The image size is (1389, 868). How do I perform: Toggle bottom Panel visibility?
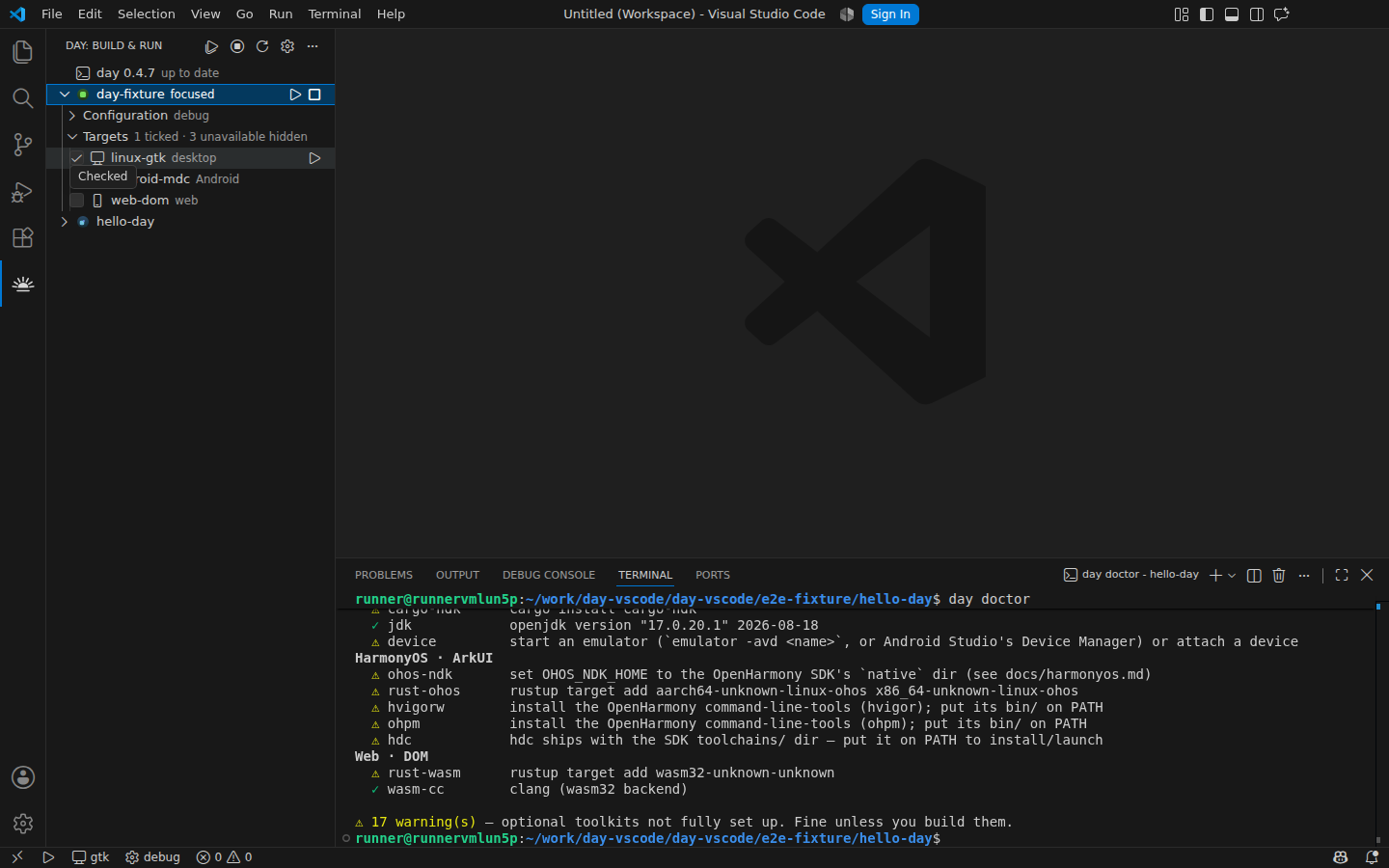click(x=1232, y=14)
